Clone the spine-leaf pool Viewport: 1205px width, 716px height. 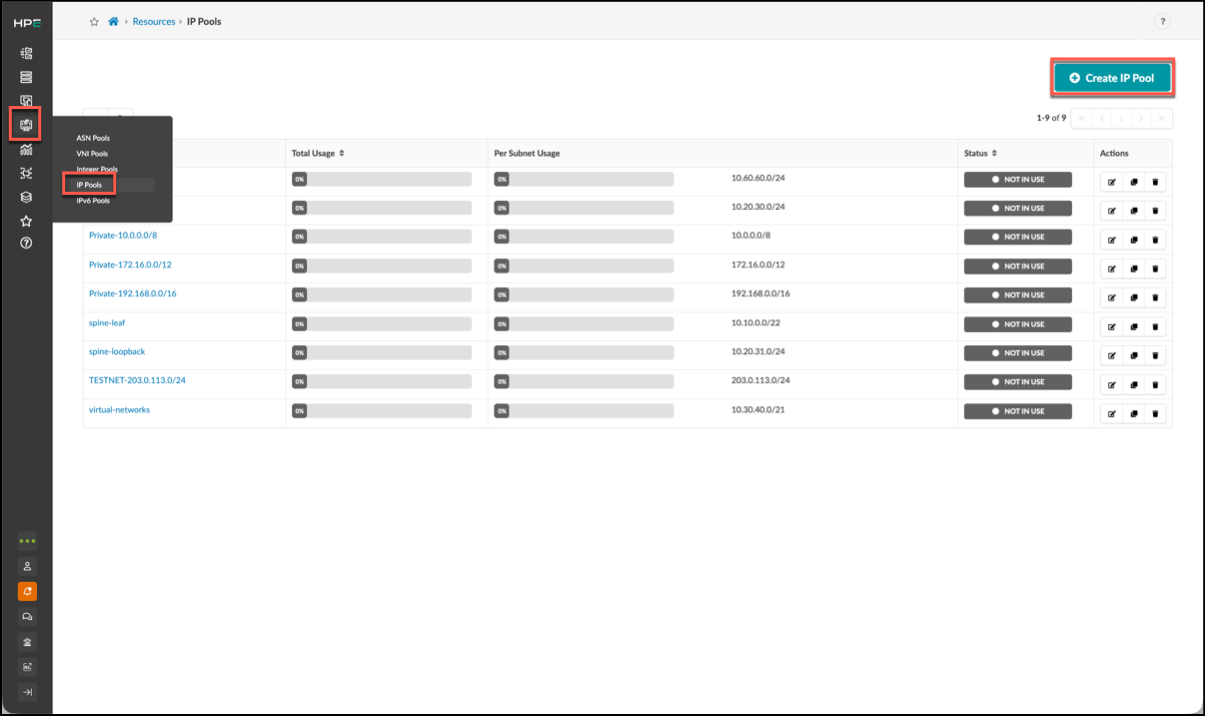point(1133,327)
